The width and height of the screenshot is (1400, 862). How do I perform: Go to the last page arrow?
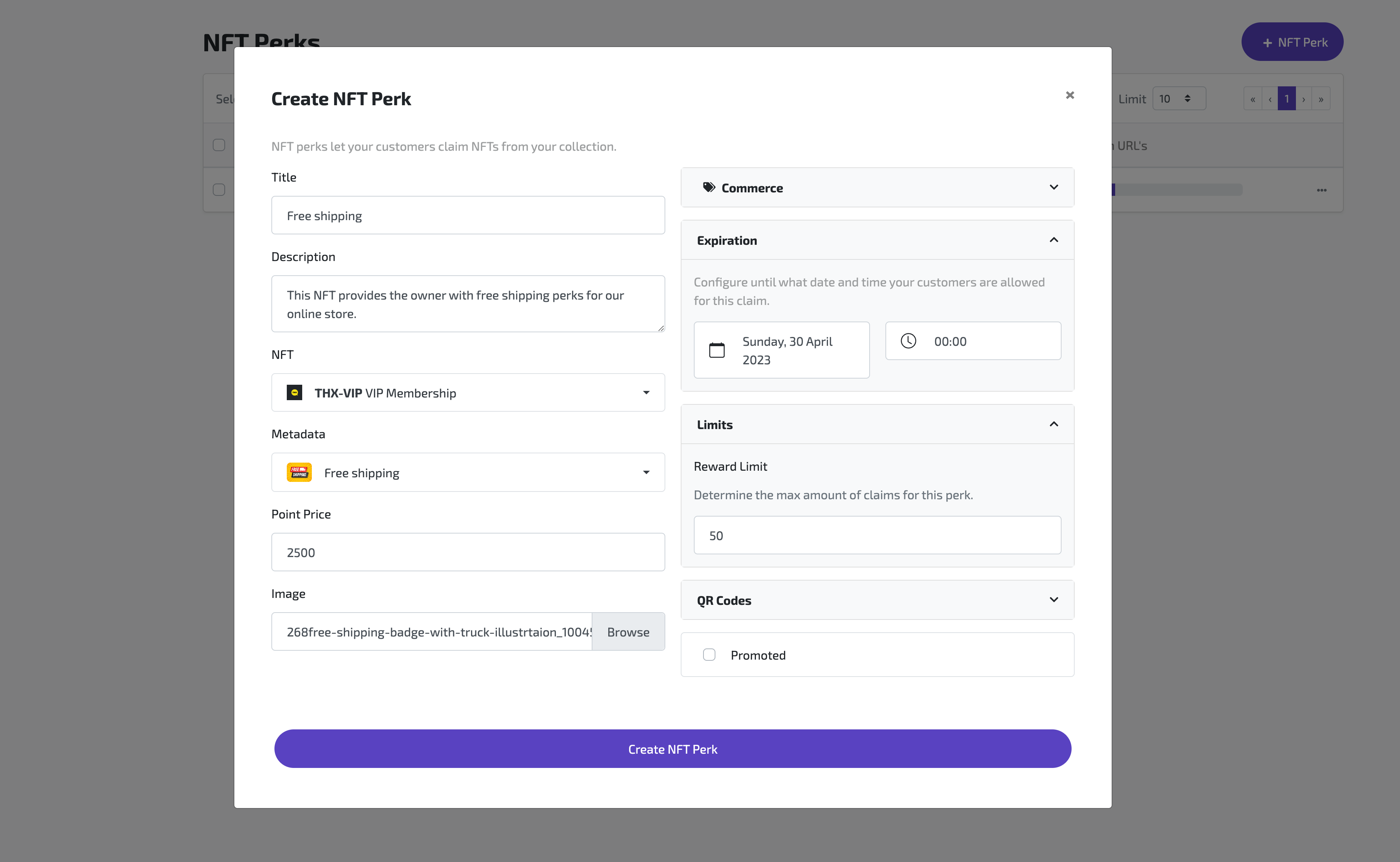tap(1321, 99)
